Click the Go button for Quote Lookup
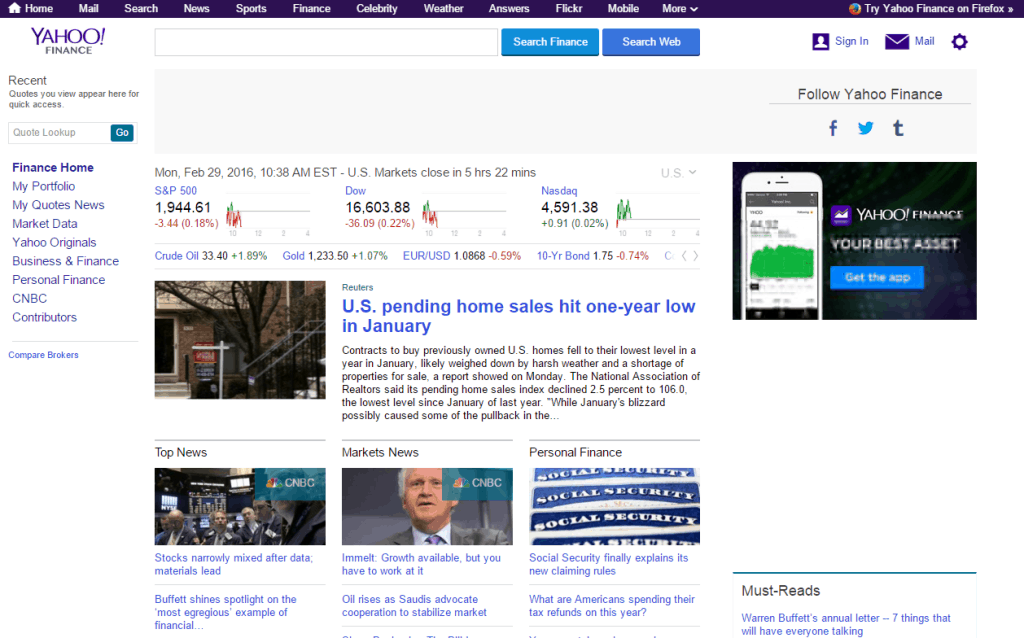 click(122, 133)
